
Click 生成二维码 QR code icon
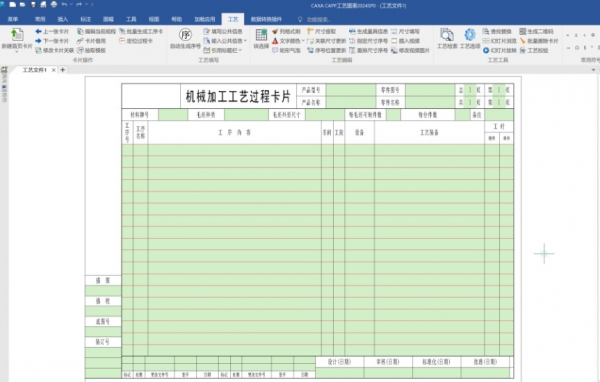(x=523, y=31)
